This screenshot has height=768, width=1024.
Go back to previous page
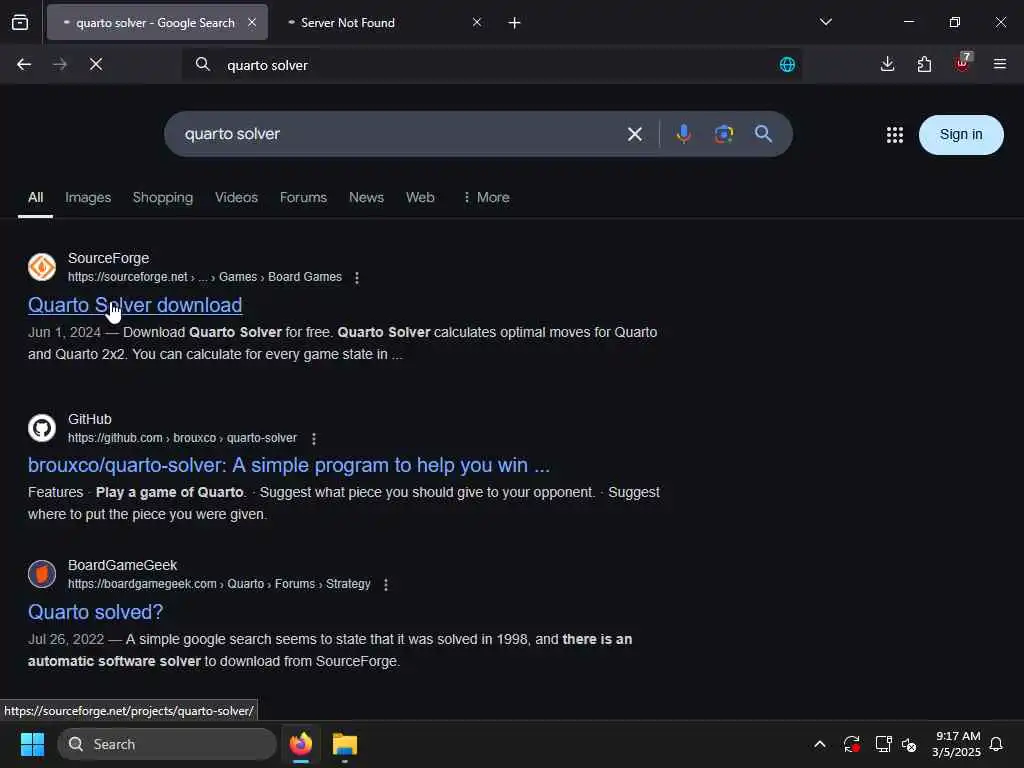(24, 64)
